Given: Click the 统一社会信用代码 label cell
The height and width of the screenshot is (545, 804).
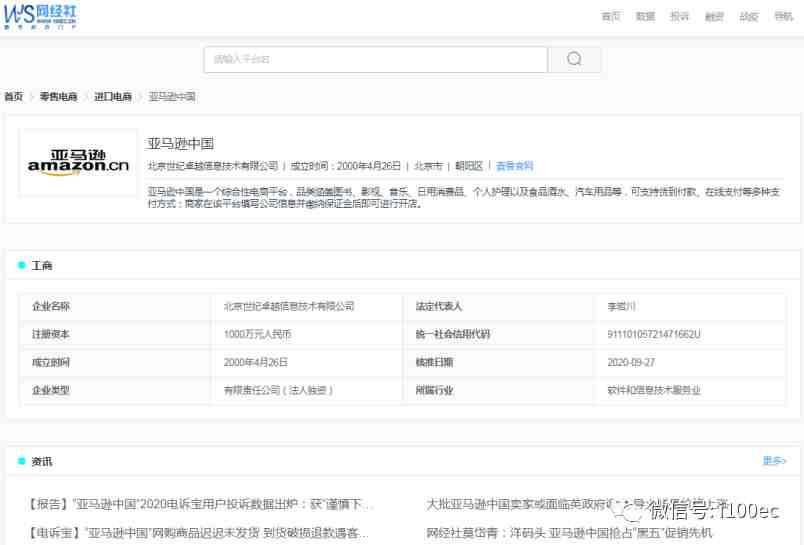Looking at the screenshot, I should pos(498,334).
